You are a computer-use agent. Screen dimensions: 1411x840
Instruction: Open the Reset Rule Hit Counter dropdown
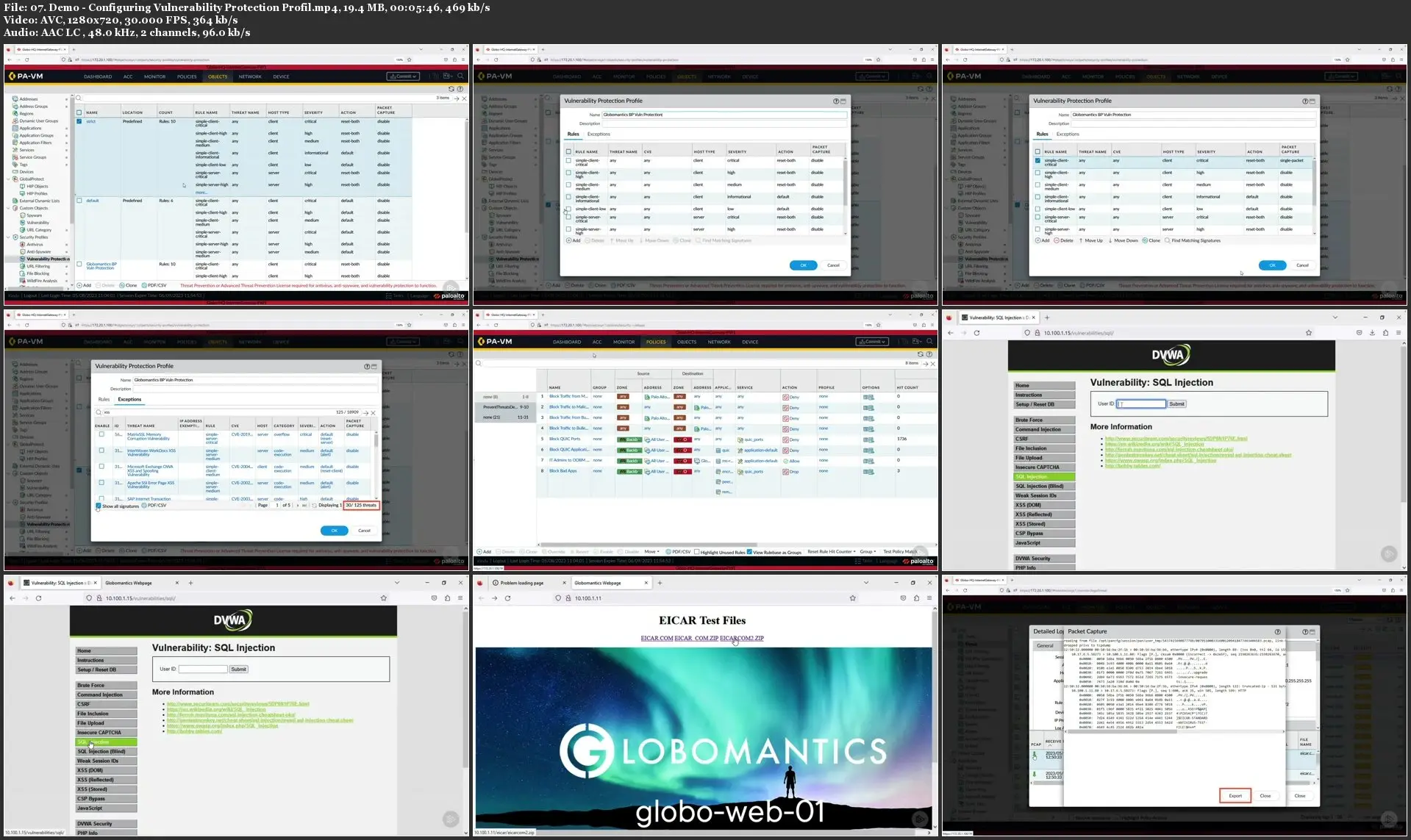pyautogui.click(x=832, y=552)
